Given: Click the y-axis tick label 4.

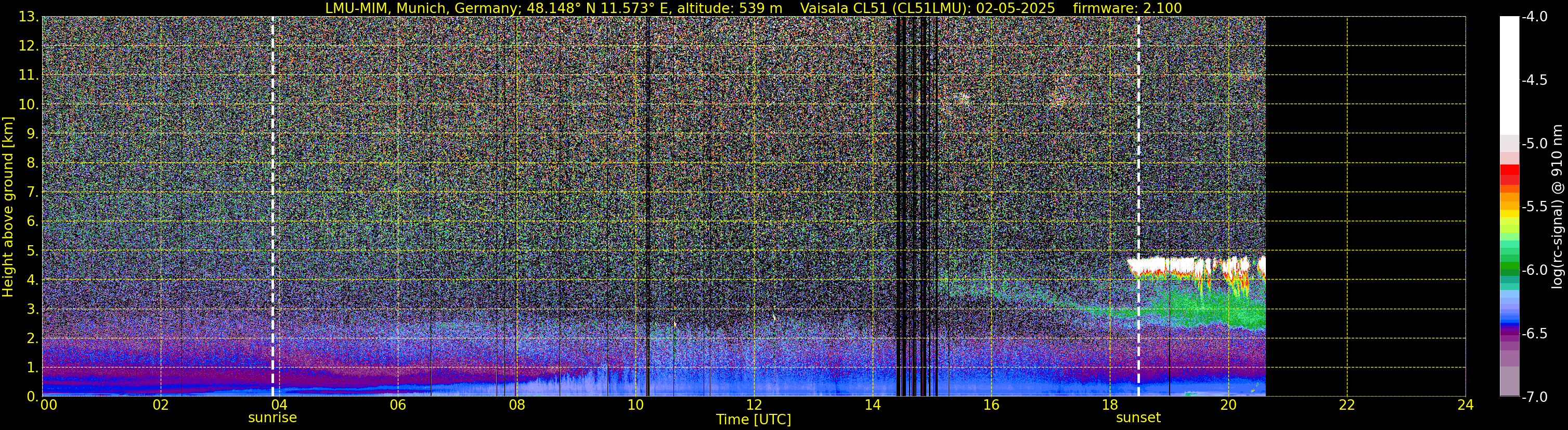Looking at the screenshot, I should pyautogui.click(x=33, y=280).
